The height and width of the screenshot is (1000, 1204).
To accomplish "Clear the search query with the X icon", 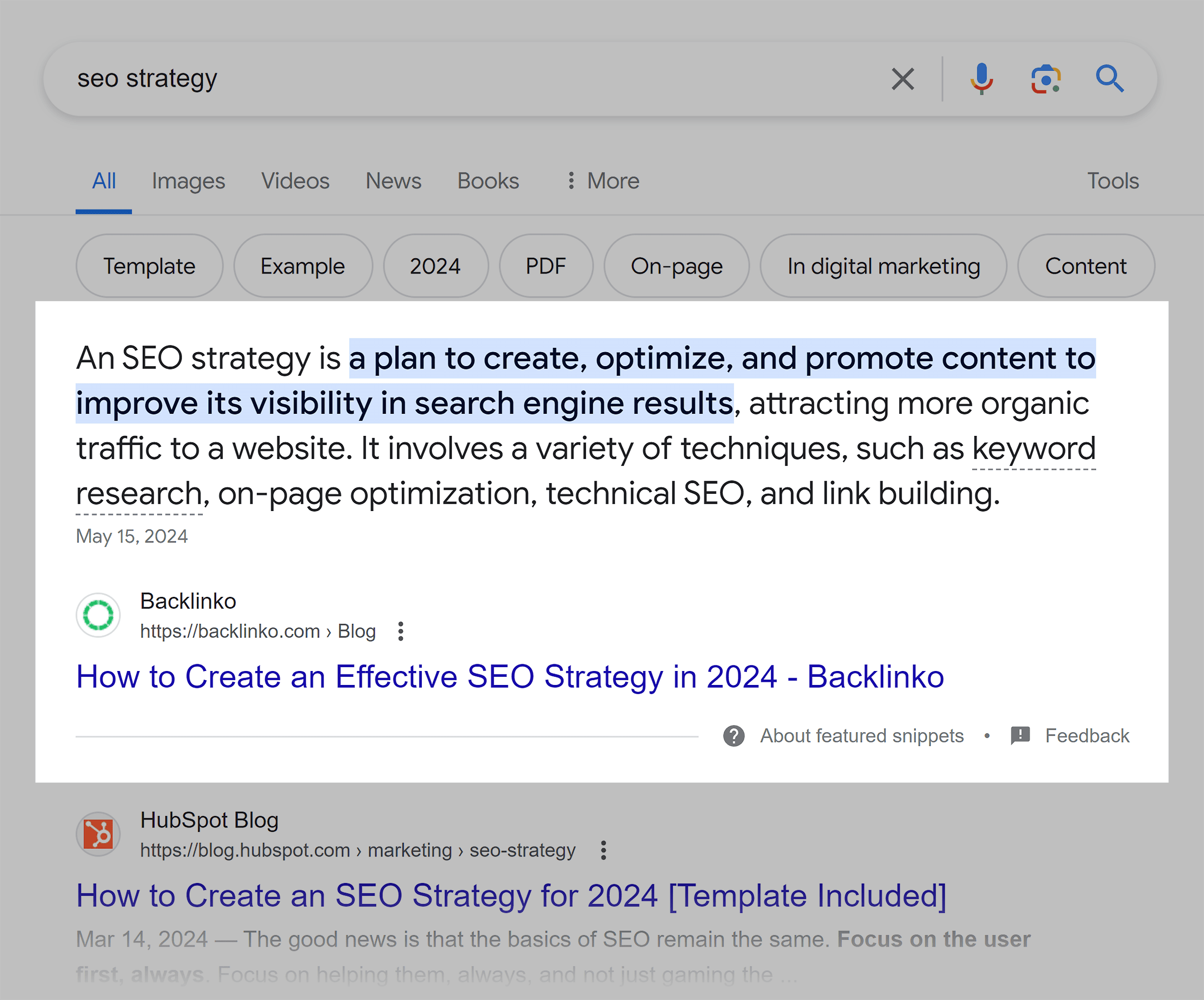I will pos(902,79).
